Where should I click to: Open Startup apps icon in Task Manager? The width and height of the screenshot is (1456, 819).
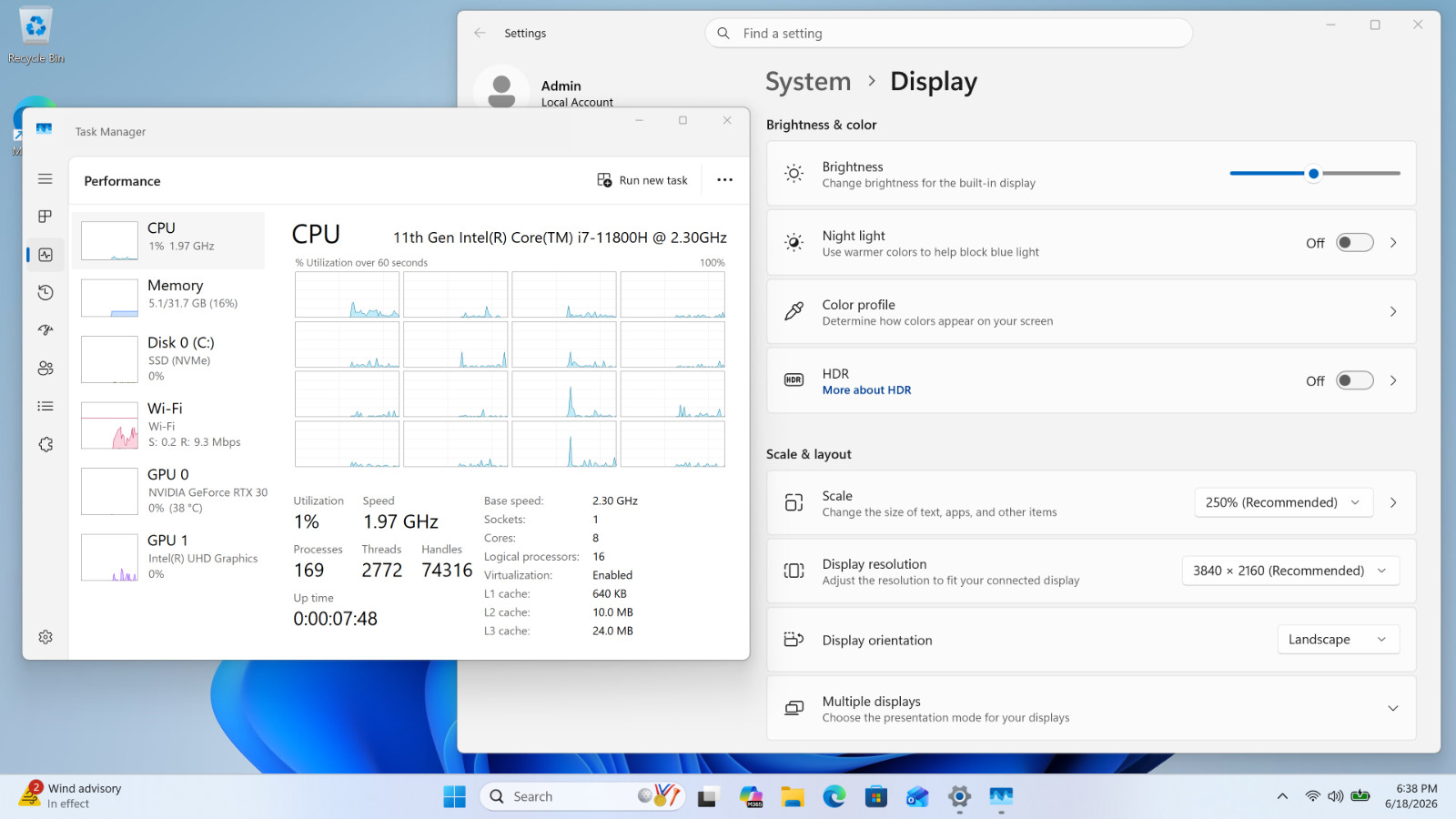click(45, 330)
